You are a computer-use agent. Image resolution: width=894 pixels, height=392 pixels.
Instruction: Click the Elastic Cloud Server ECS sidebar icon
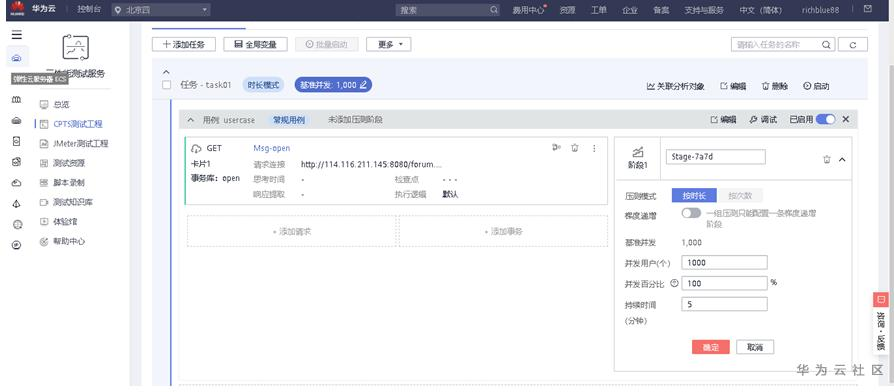[x=17, y=58]
